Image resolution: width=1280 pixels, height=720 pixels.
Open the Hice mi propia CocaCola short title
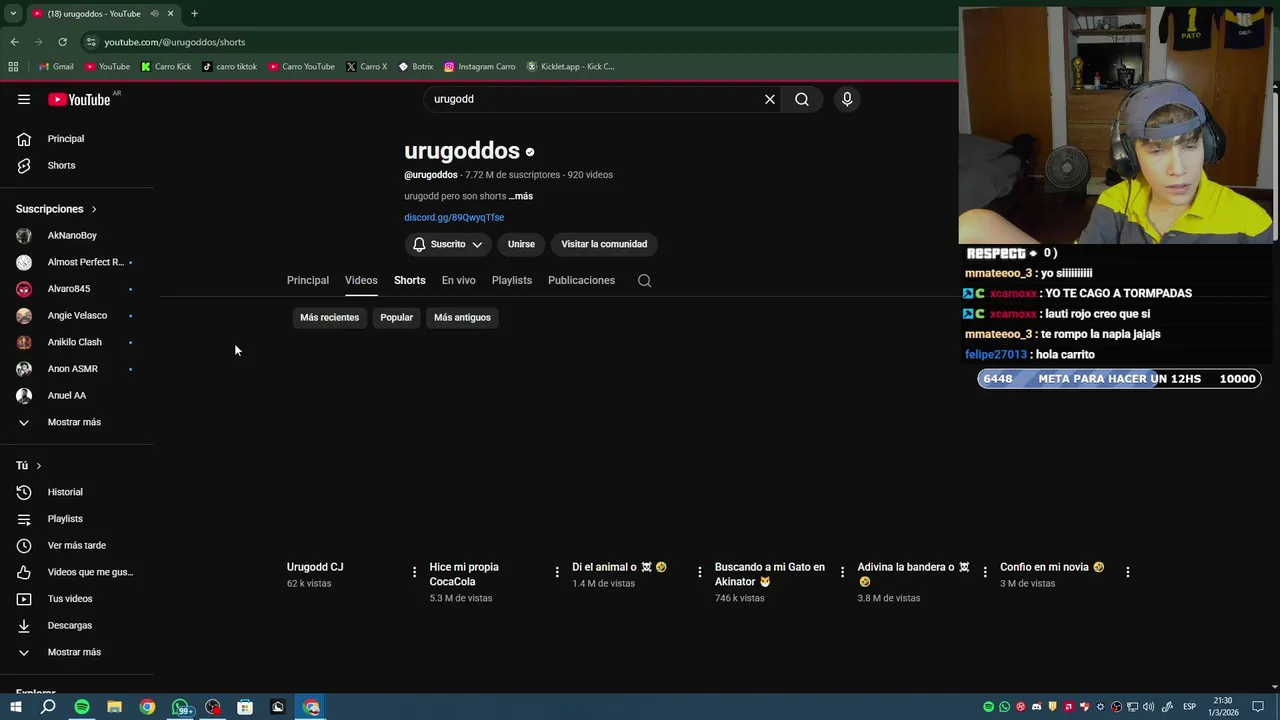click(x=464, y=574)
